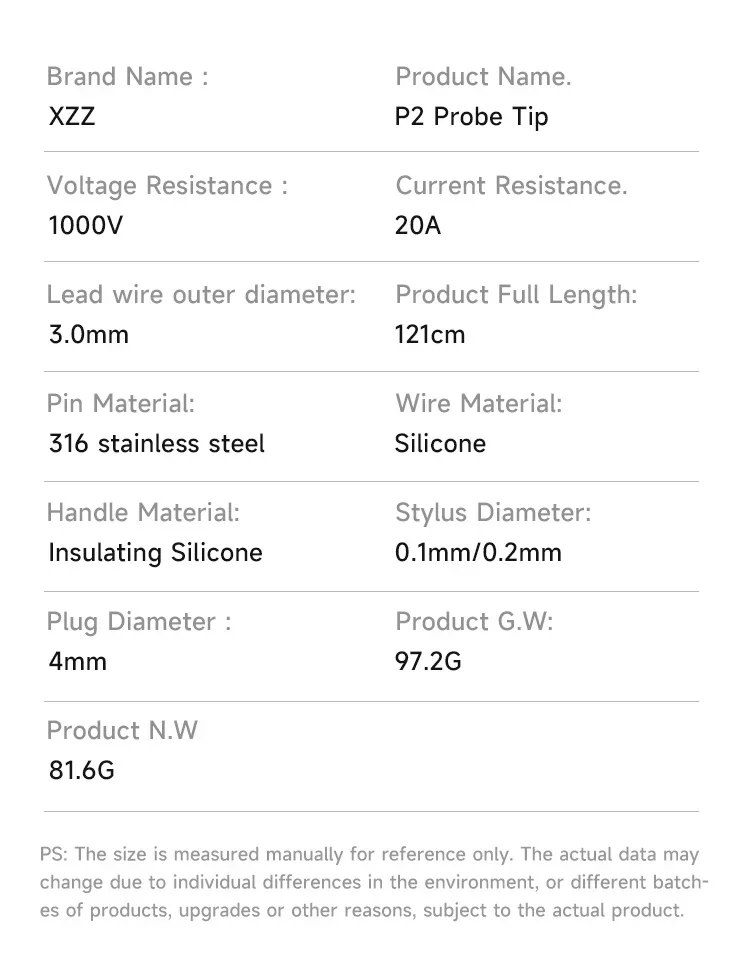Image resolution: width=750 pixels, height=969 pixels.
Task: Select the 316 stainless steel text
Action: 156,444
